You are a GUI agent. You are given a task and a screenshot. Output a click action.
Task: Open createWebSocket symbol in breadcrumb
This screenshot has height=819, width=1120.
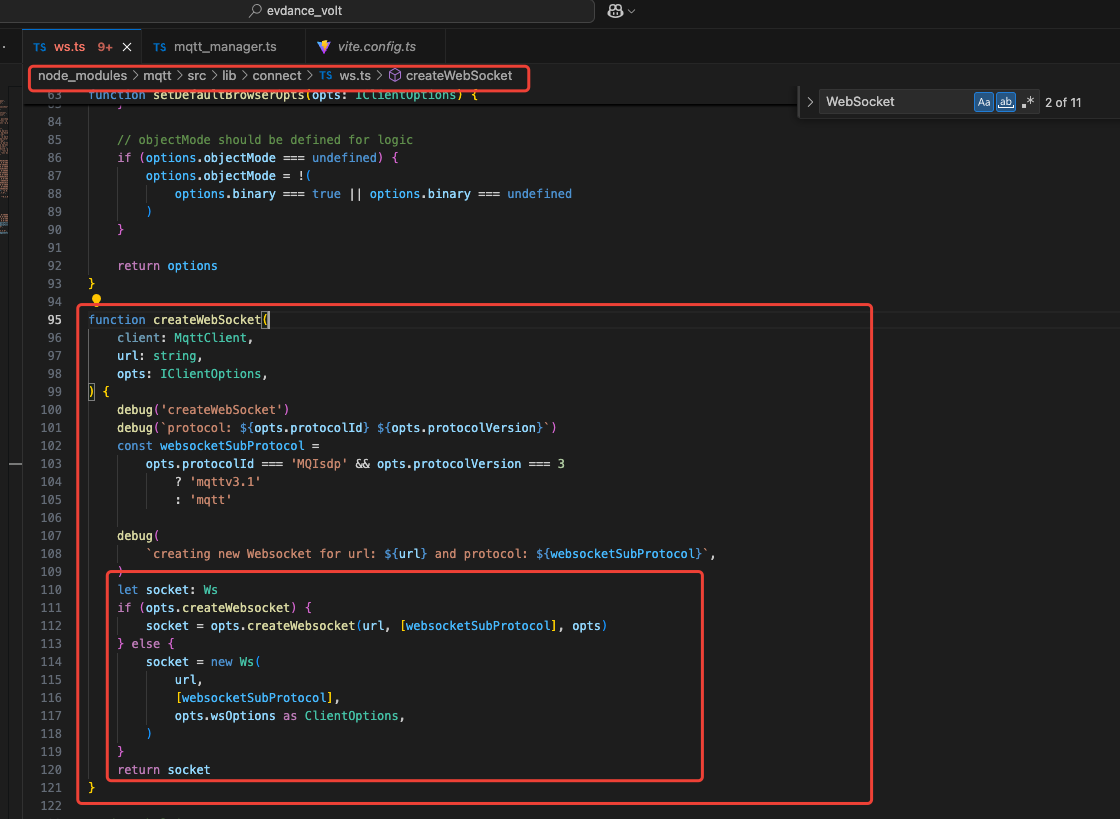[459, 76]
